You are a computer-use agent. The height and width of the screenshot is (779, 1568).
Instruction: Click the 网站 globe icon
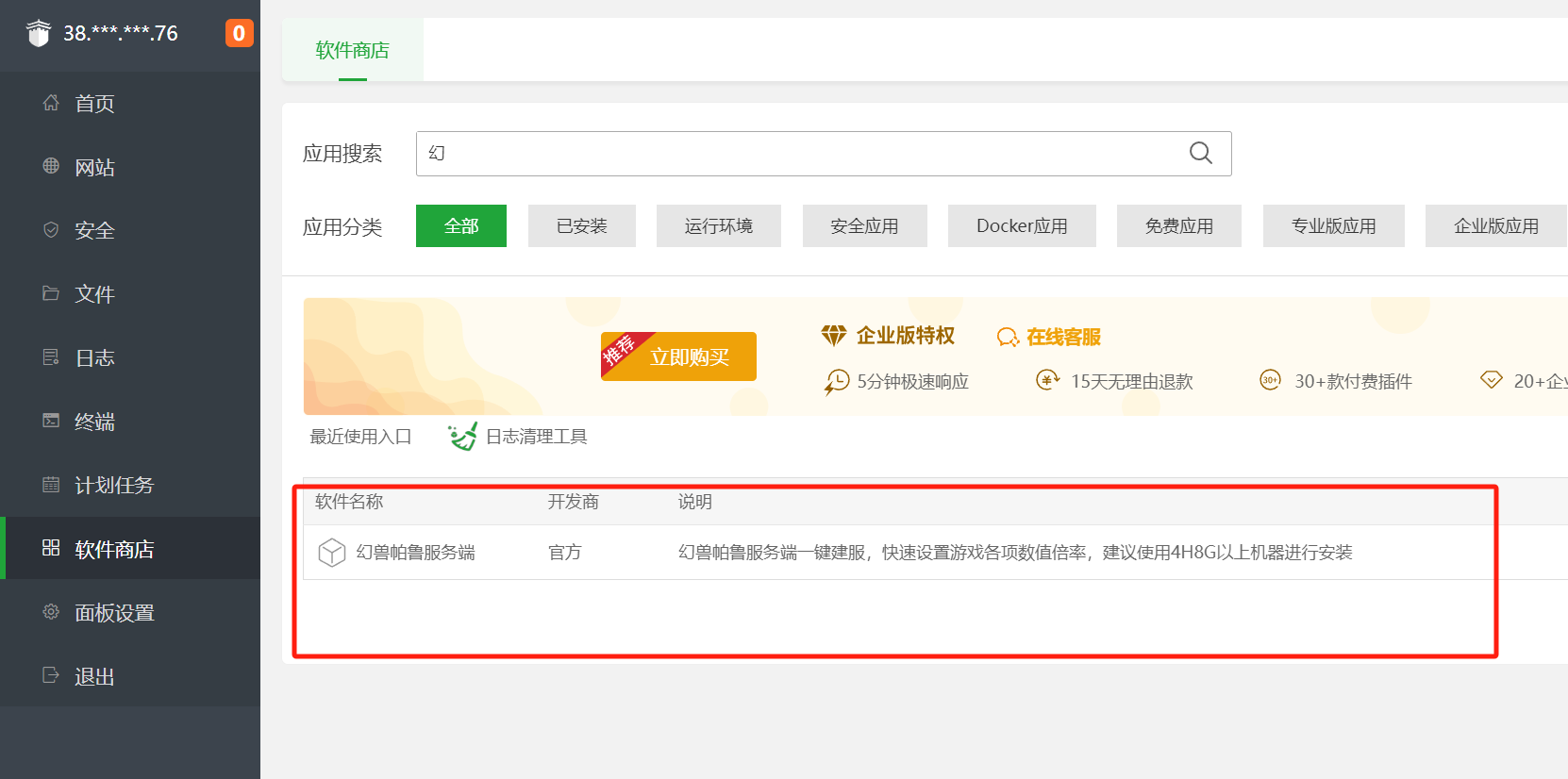[51, 166]
